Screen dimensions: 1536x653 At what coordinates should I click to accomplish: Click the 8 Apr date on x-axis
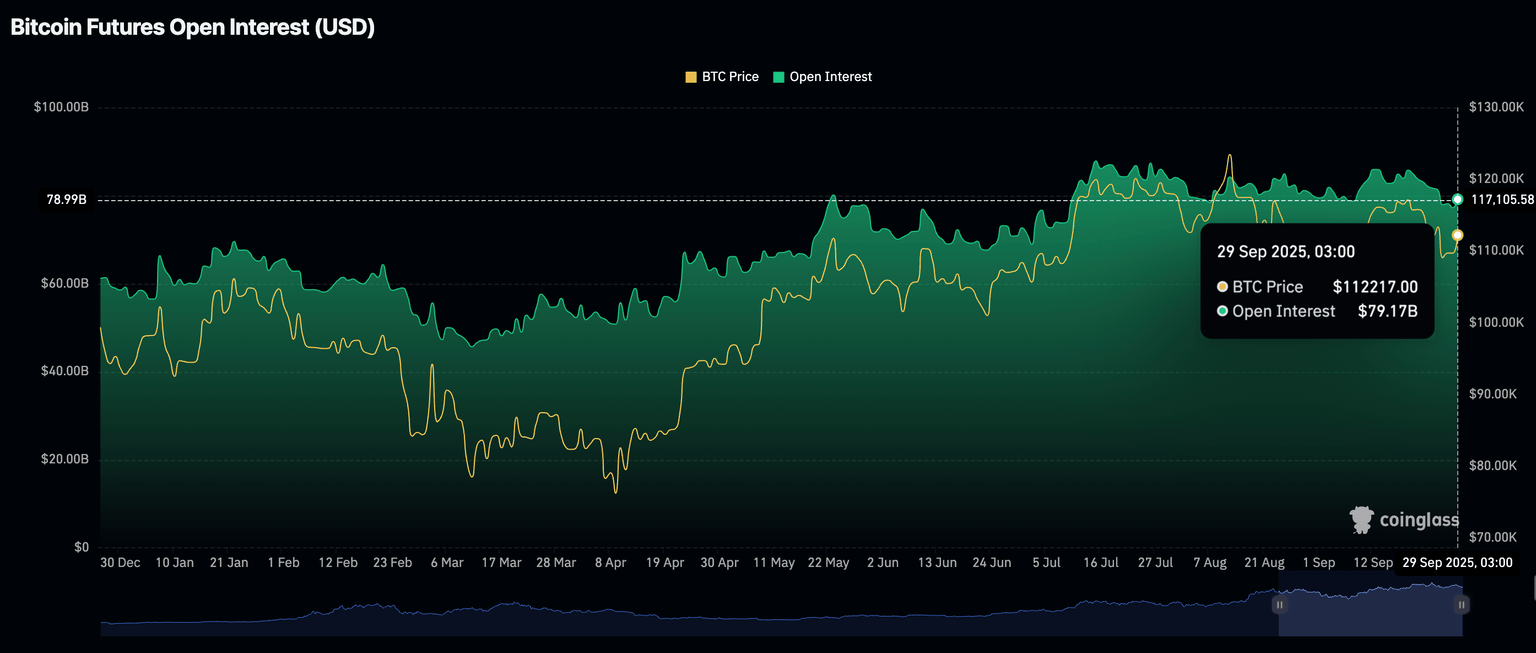[610, 563]
